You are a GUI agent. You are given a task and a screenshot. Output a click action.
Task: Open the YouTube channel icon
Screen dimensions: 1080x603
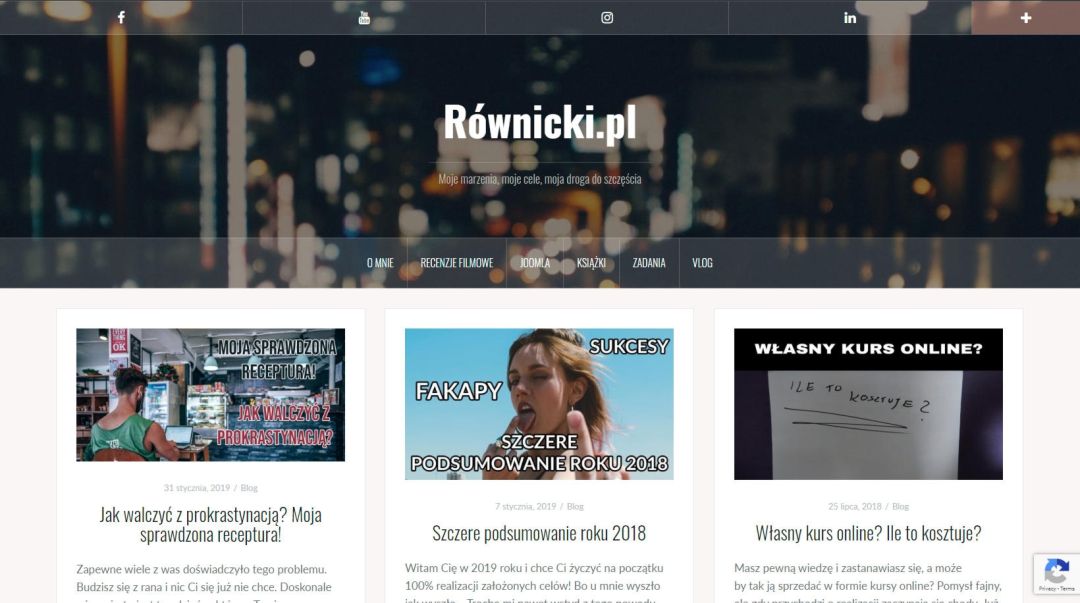click(x=364, y=18)
